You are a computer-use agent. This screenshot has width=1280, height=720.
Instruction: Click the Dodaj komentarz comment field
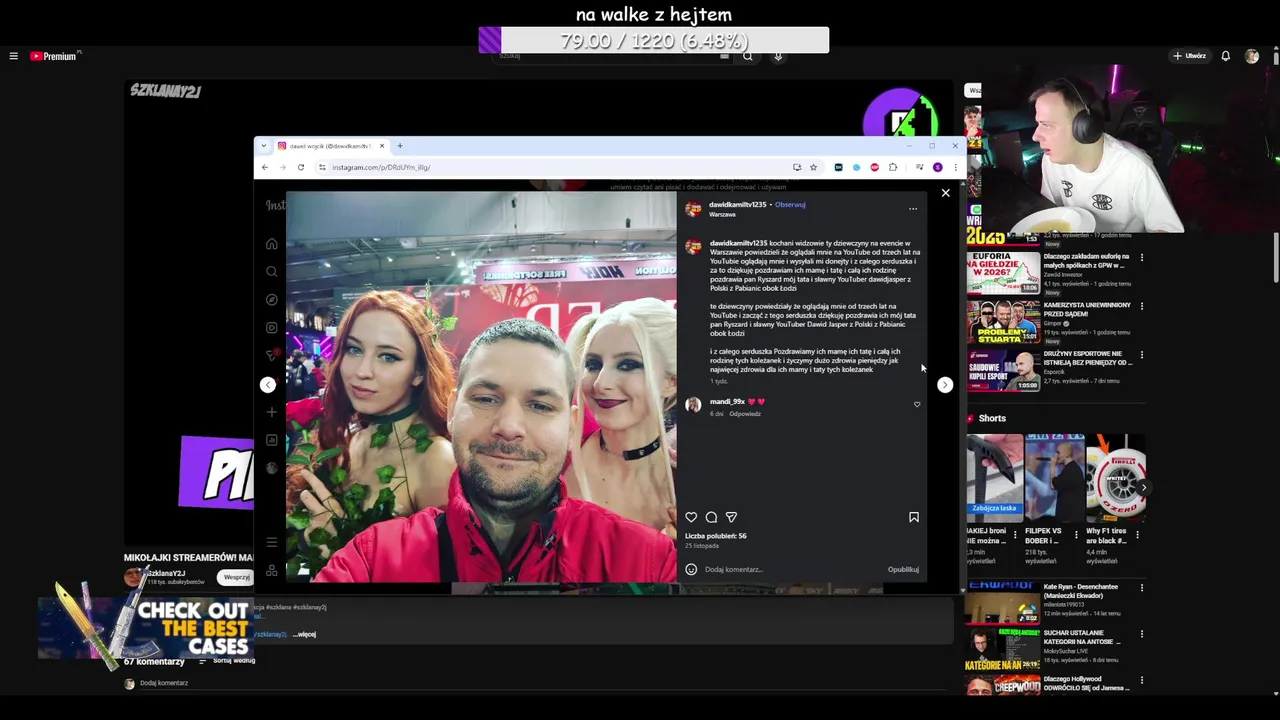coord(790,569)
